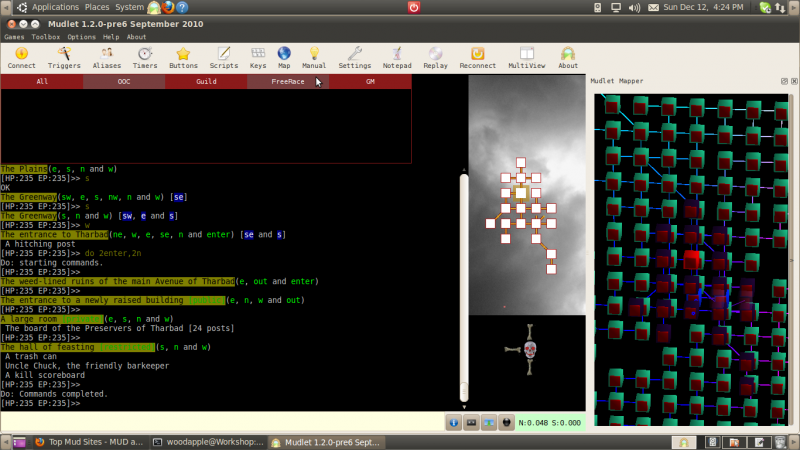Open the Help menu
The width and height of the screenshot is (800, 450).
[111, 37]
